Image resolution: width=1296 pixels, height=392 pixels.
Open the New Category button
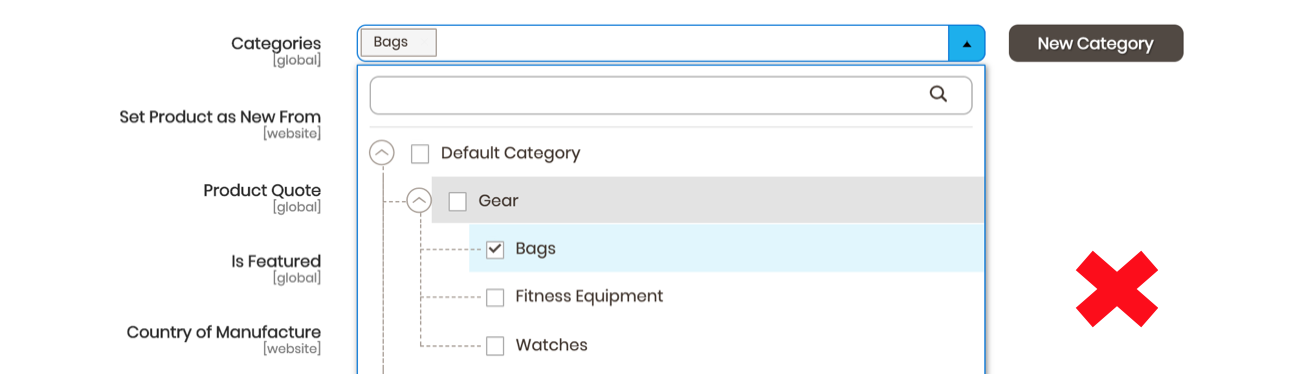click(1095, 44)
